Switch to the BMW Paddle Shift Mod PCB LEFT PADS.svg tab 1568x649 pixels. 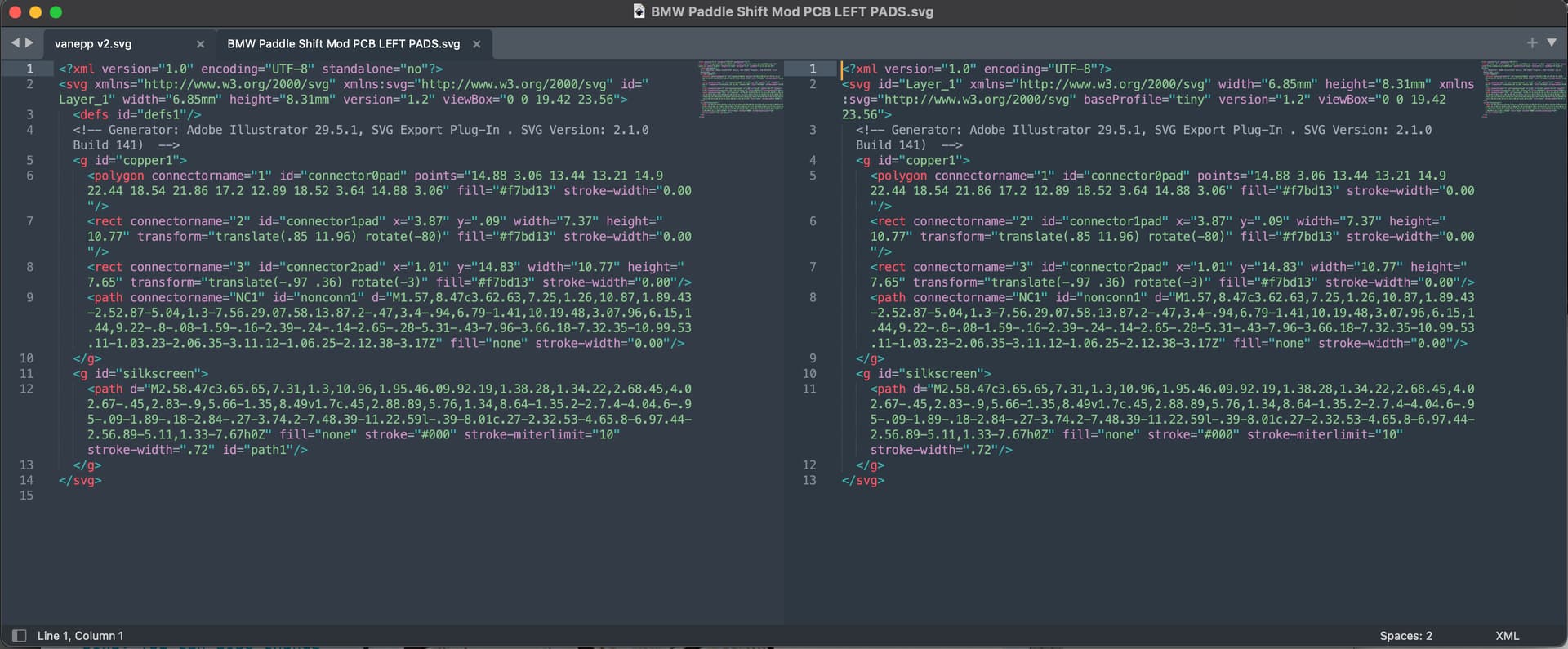[344, 44]
